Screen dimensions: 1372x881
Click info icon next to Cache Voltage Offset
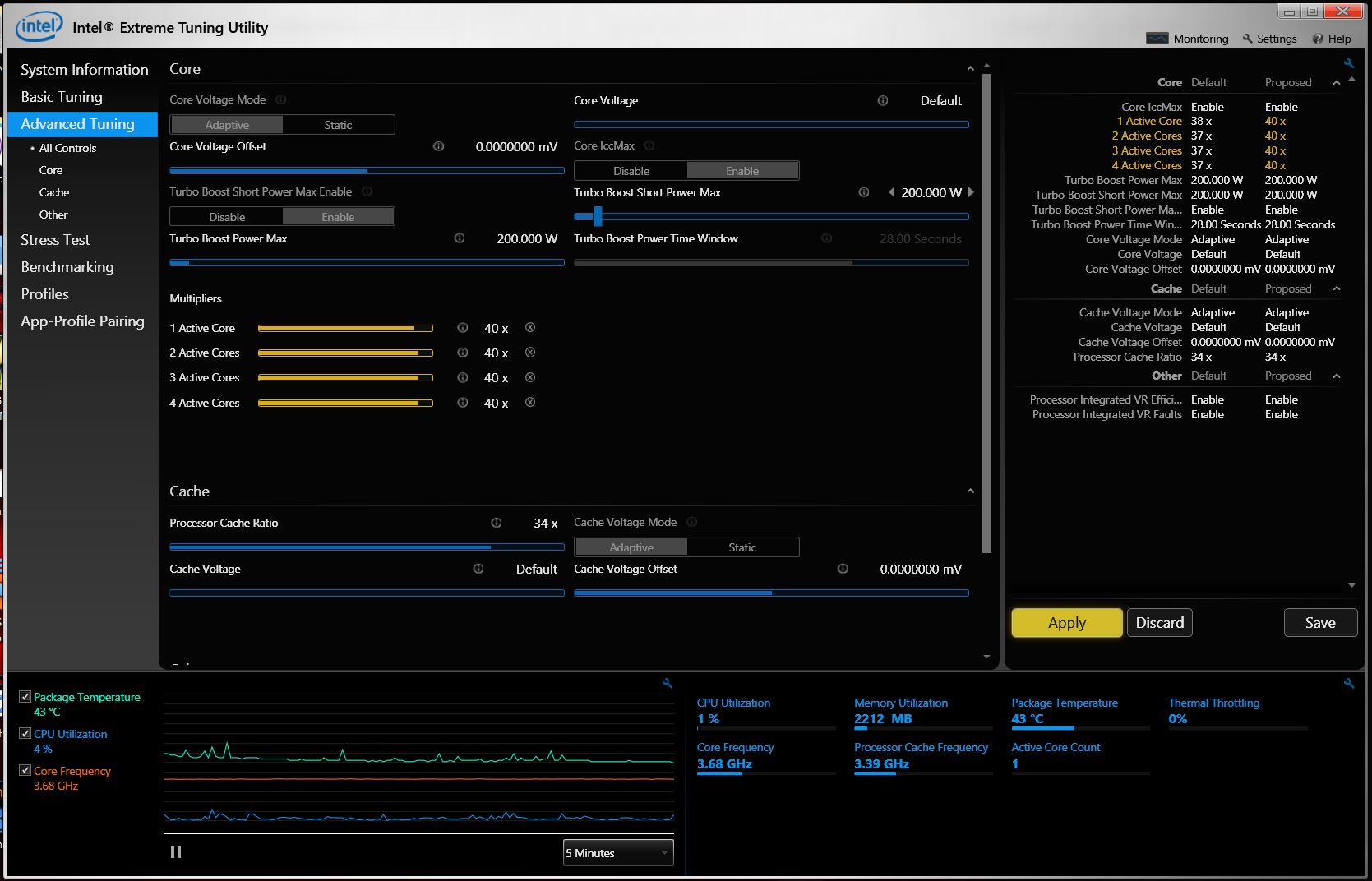tap(843, 569)
